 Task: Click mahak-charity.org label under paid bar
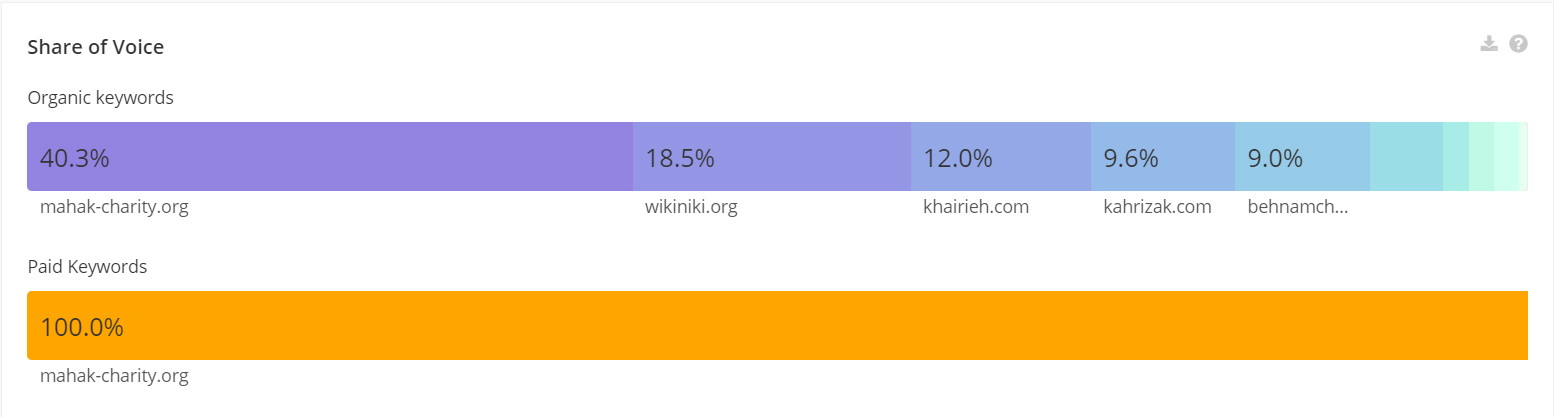114,376
